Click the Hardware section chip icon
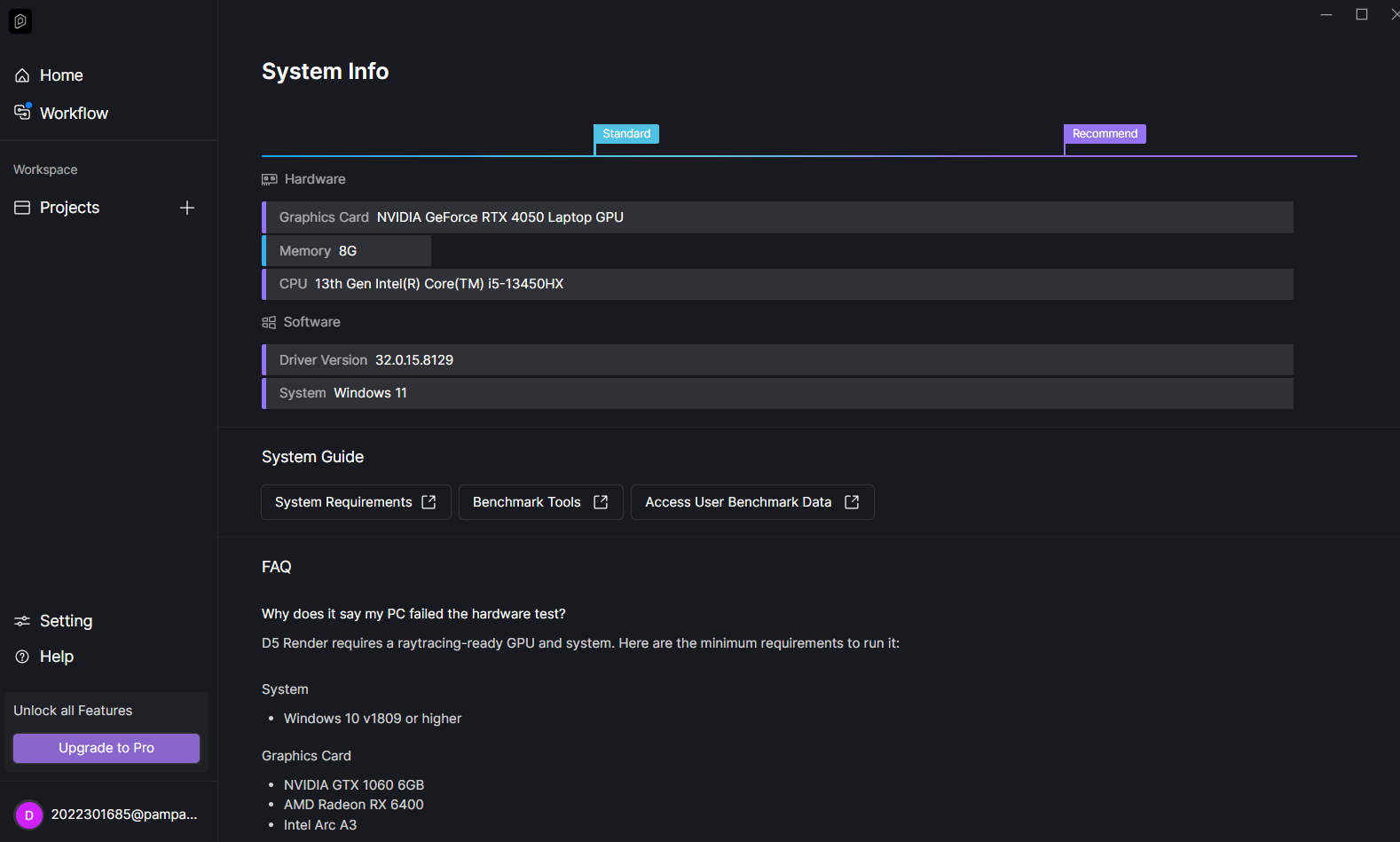This screenshot has height=842, width=1400. (270, 179)
